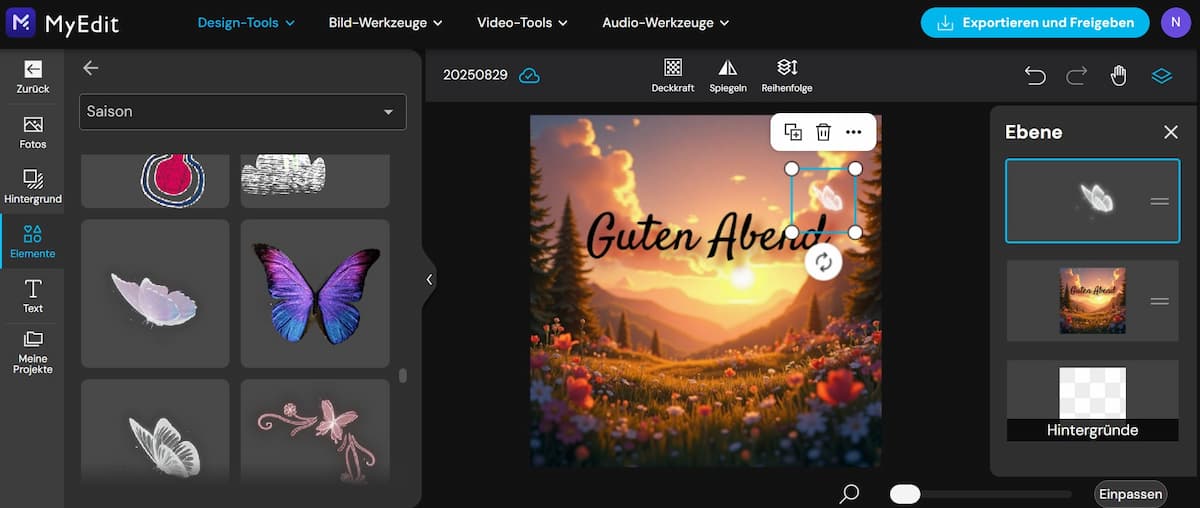Go to Zurück in the sidebar
The image size is (1200, 508).
point(33,77)
